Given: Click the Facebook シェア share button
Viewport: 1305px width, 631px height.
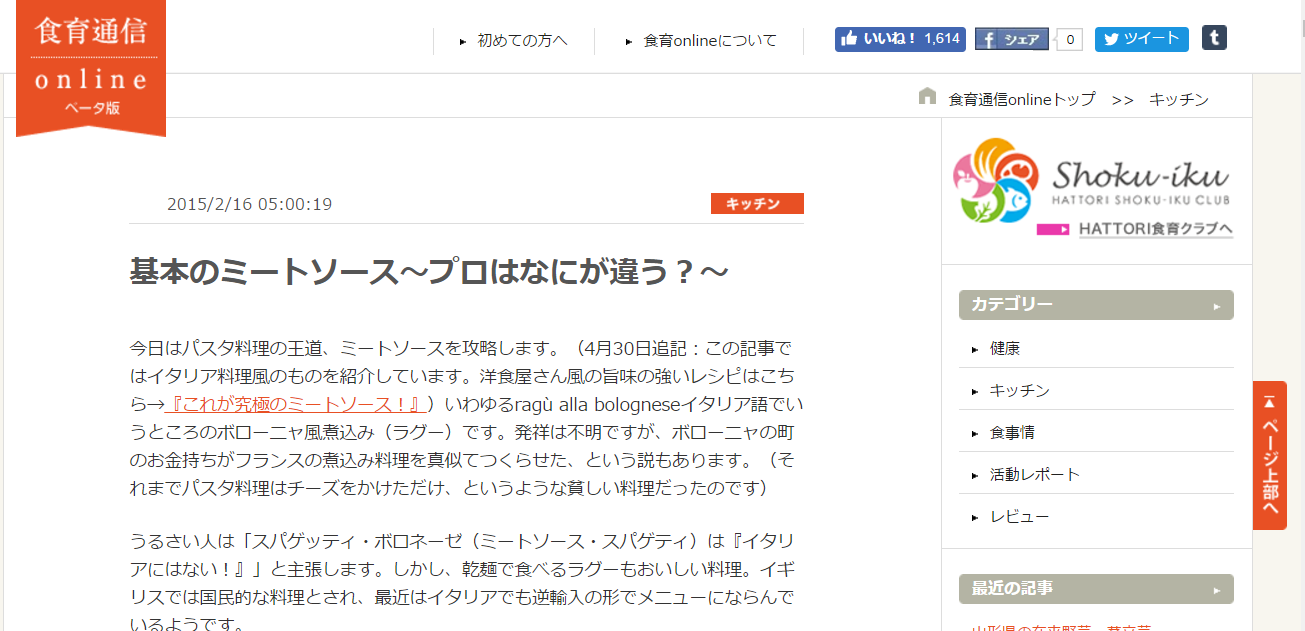Looking at the screenshot, I should pos(1011,40).
